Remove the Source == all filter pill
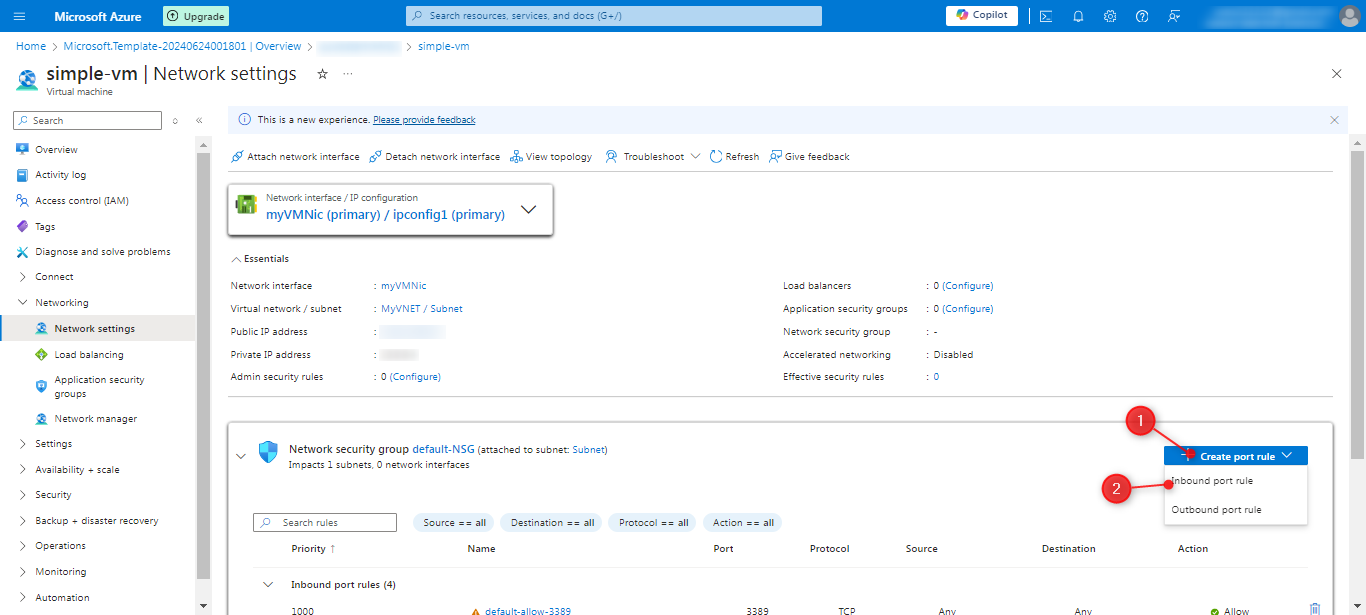Screen dimensions: 1366x615 tap(454, 523)
